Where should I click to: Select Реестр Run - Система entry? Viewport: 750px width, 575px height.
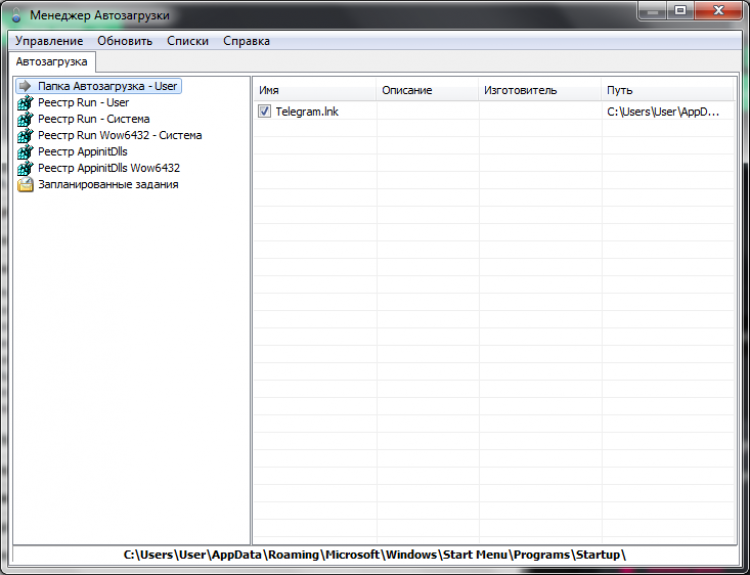pyautogui.click(x=94, y=119)
